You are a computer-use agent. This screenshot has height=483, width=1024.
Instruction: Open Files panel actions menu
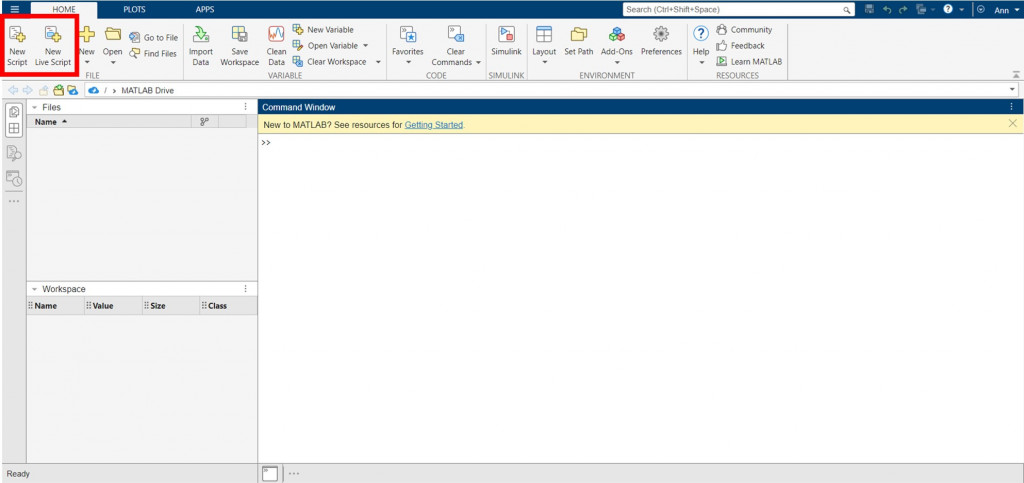[246, 106]
